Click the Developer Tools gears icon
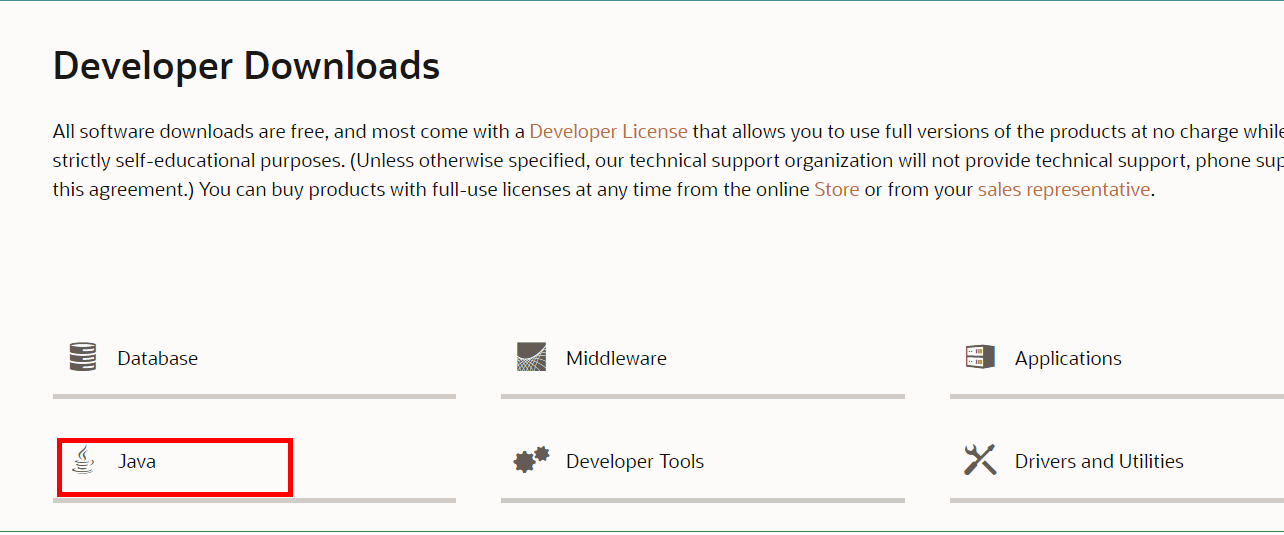The image size is (1284, 535). coord(532,460)
